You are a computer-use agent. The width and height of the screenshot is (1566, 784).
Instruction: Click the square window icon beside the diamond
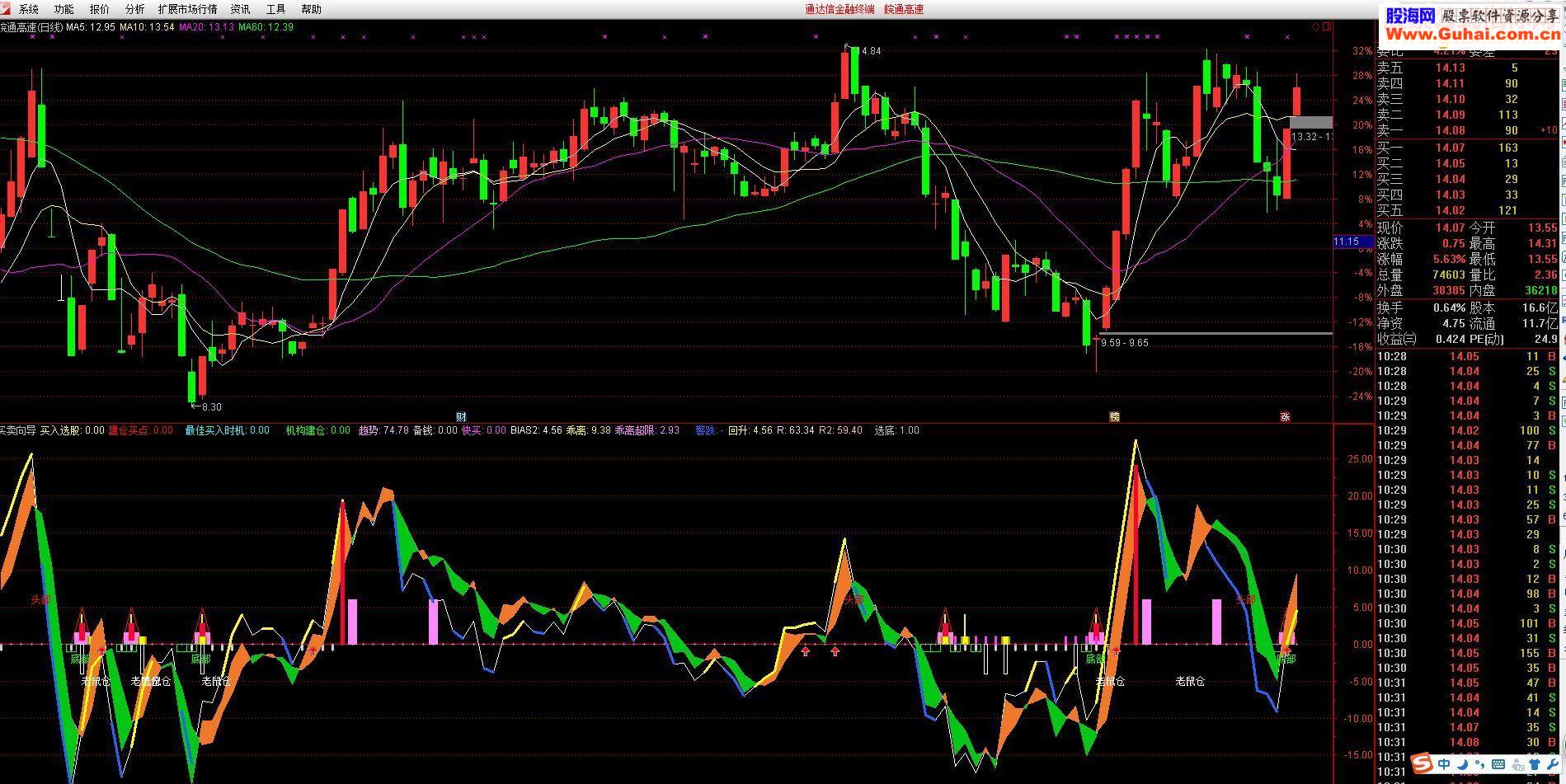pos(1326,26)
